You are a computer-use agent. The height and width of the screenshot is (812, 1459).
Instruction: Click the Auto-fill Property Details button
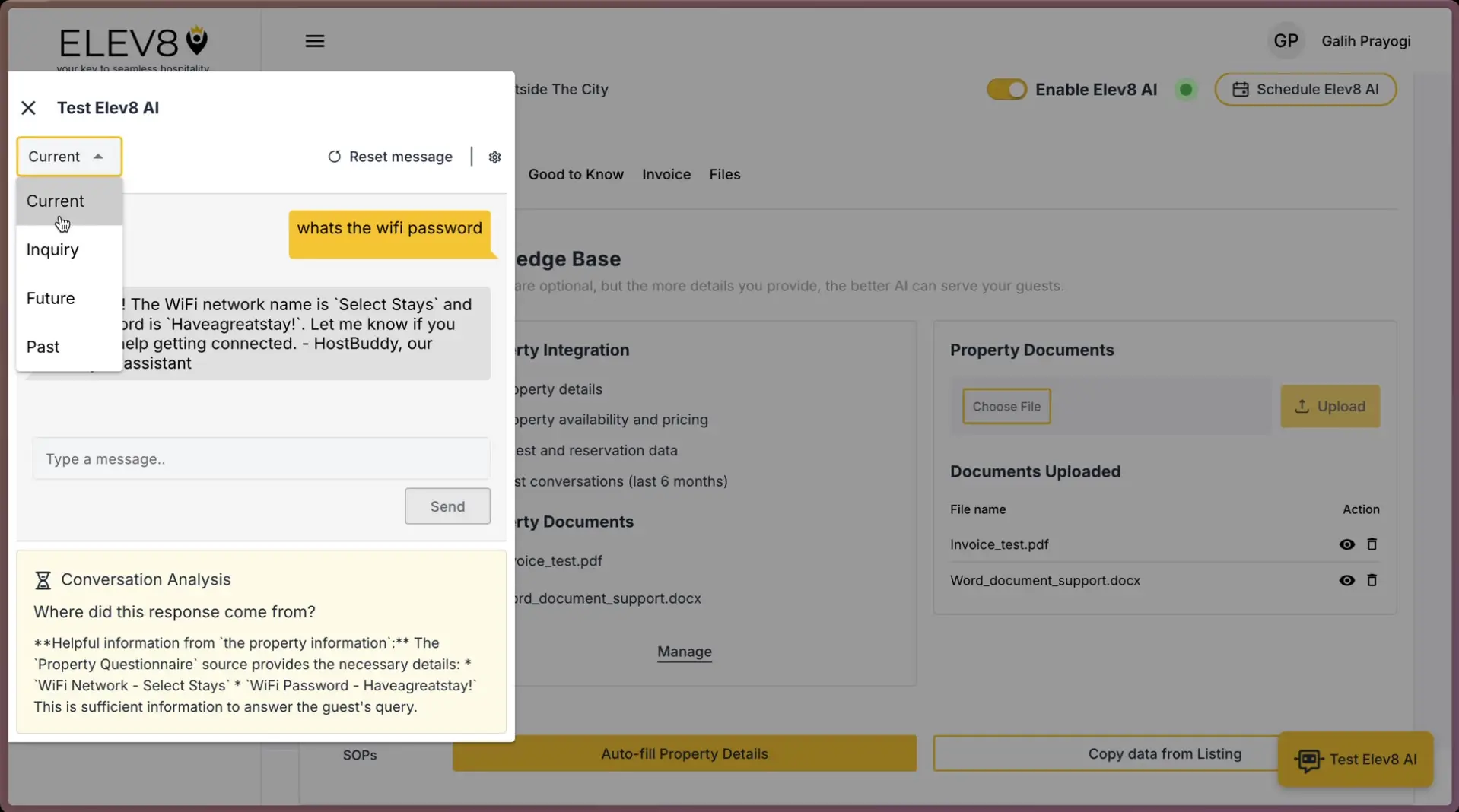(x=684, y=753)
